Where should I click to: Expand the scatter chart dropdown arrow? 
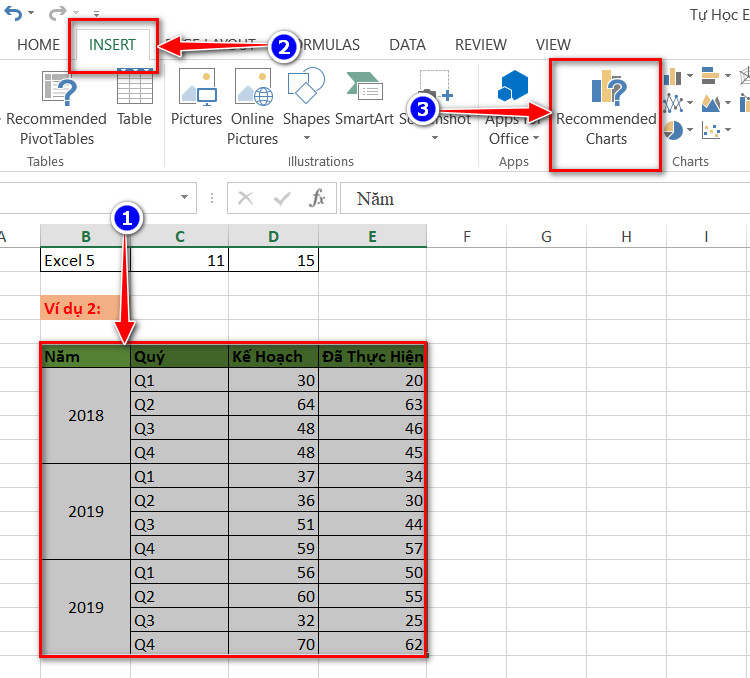point(728,129)
